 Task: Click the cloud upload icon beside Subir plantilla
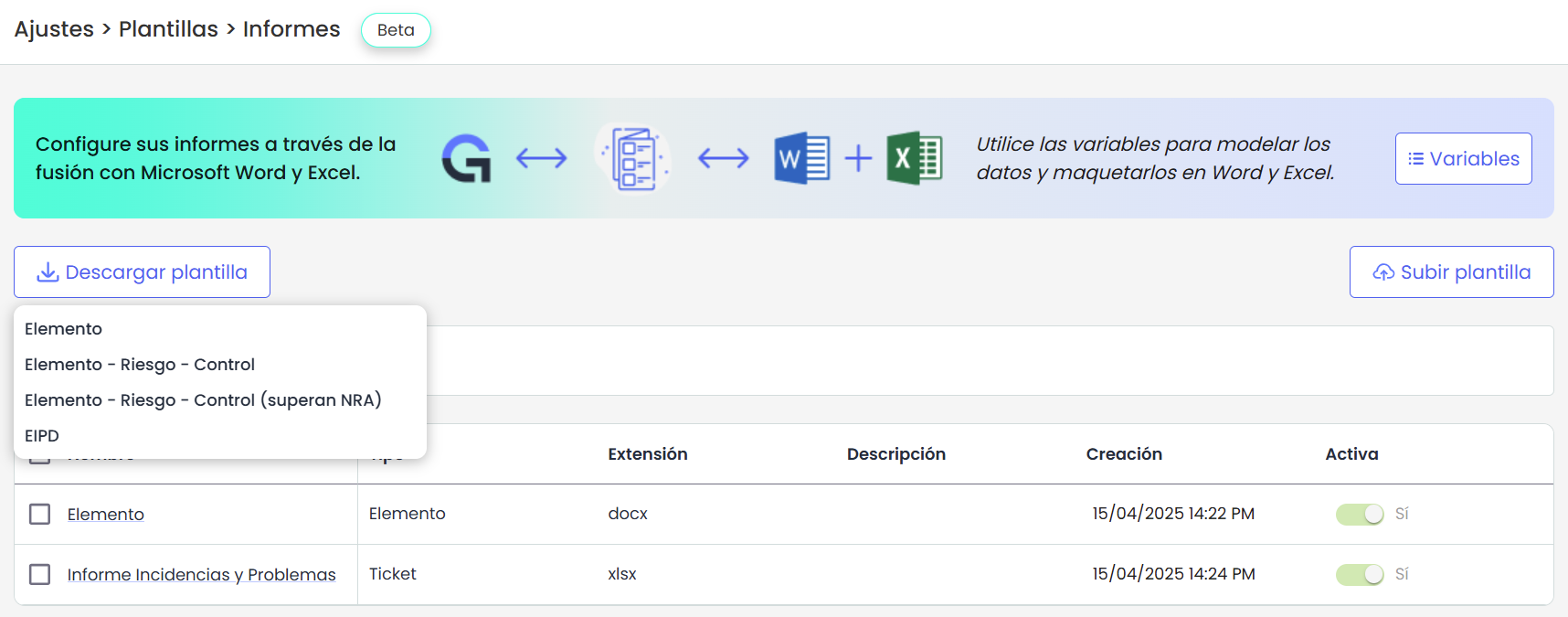1383,272
